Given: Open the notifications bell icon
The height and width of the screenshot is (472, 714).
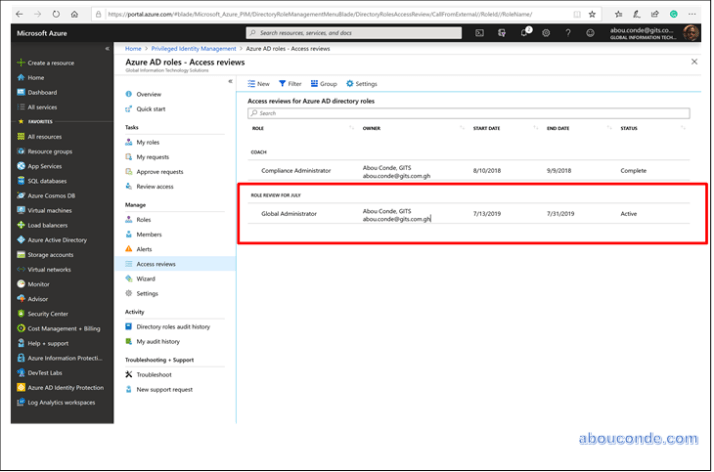Looking at the screenshot, I should [x=524, y=33].
